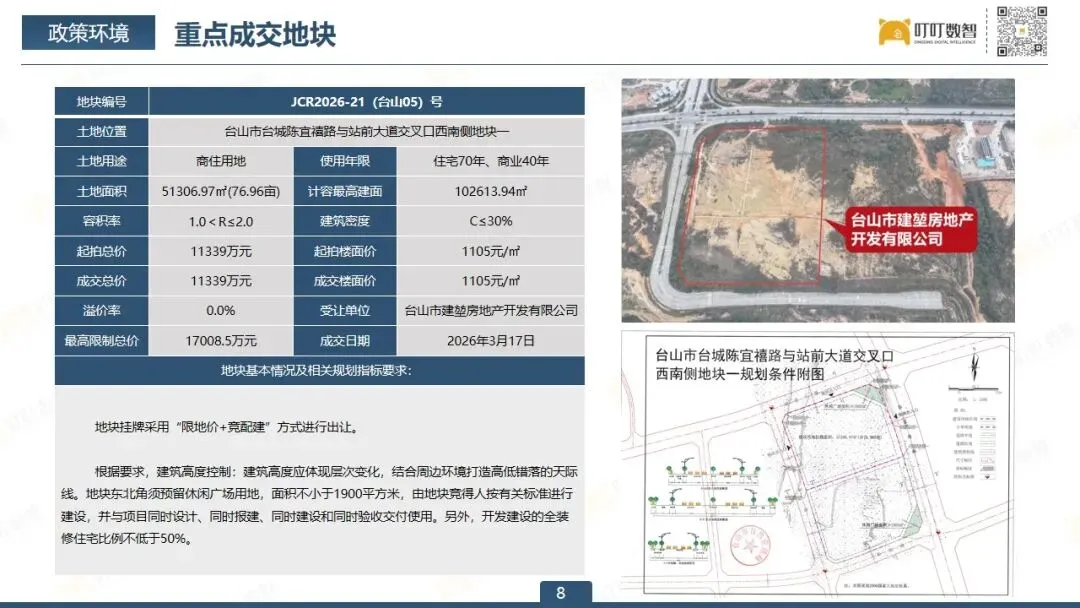Click the 台山市建塑房地产开发有限公司 受让单位 link
1080x608 pixels.
coord(489,310)
